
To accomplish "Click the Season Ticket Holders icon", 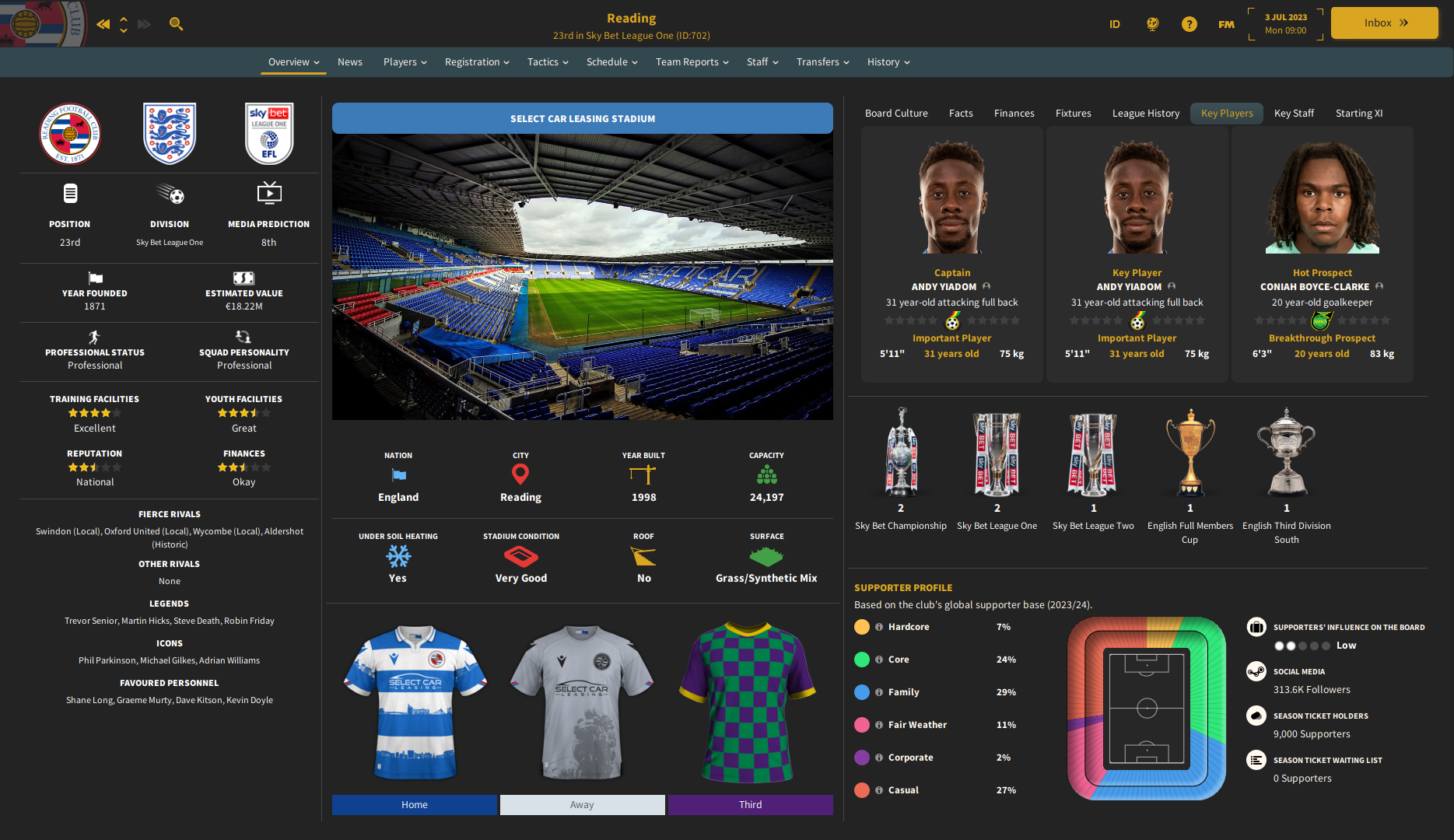I will click(x=1256, y=716).
